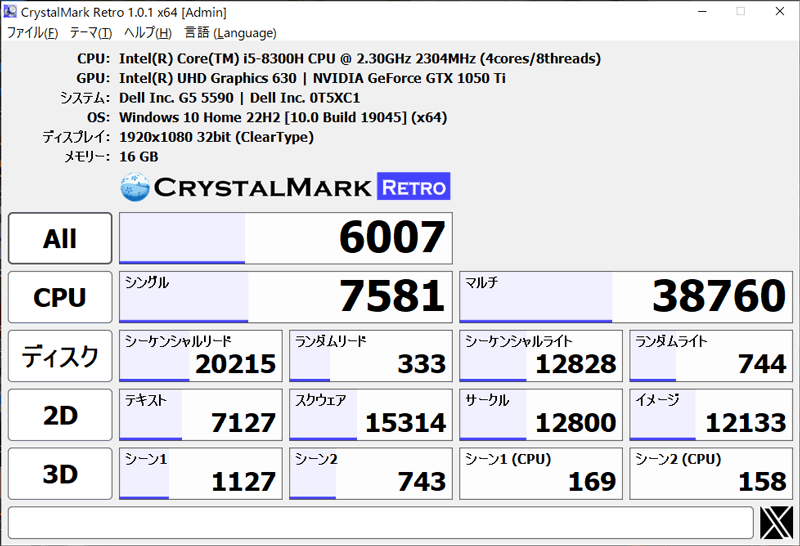Click the app icon in title bar
800x546 pixels.
(10, 11)
